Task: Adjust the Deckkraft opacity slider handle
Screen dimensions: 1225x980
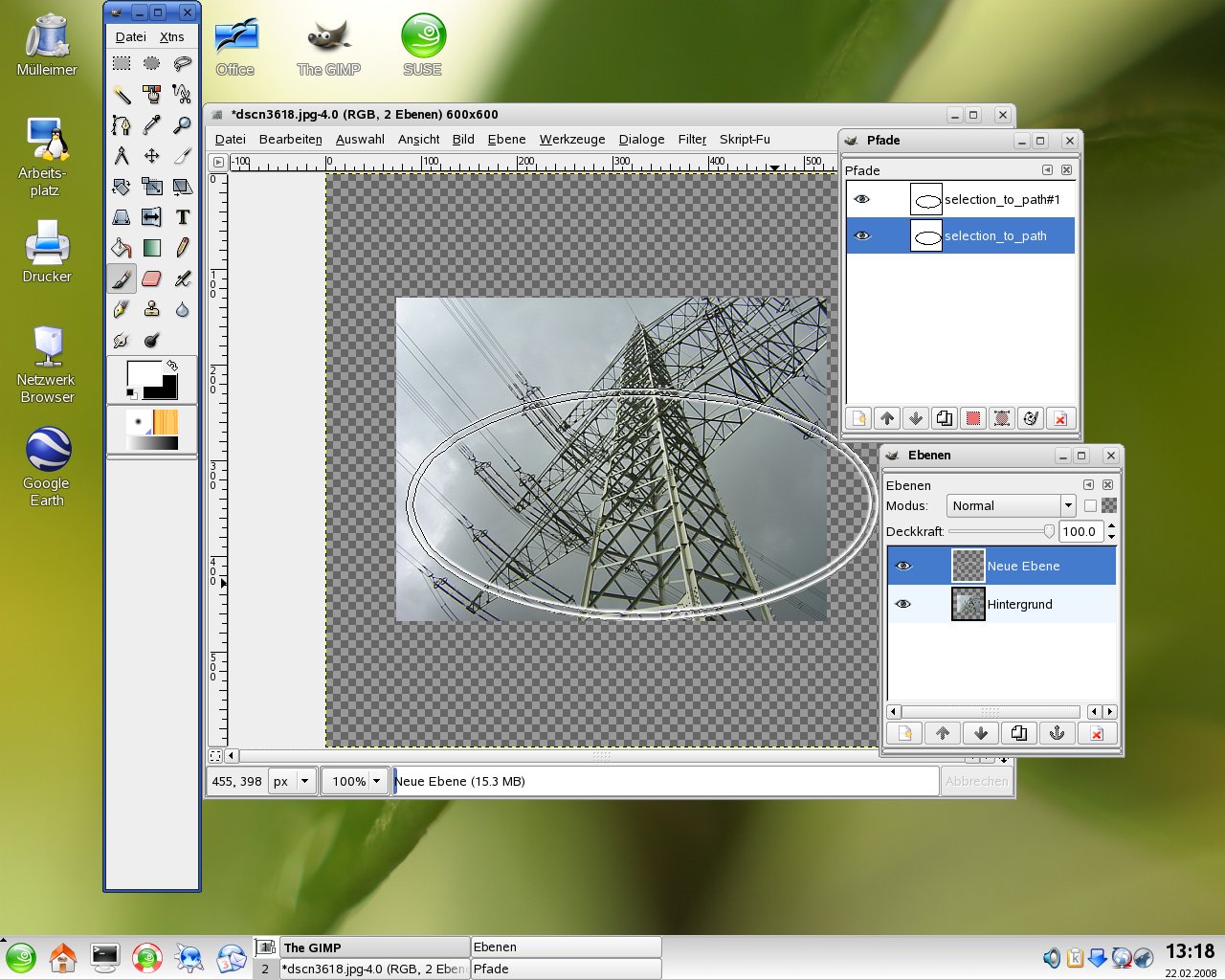Action: 1049,531
